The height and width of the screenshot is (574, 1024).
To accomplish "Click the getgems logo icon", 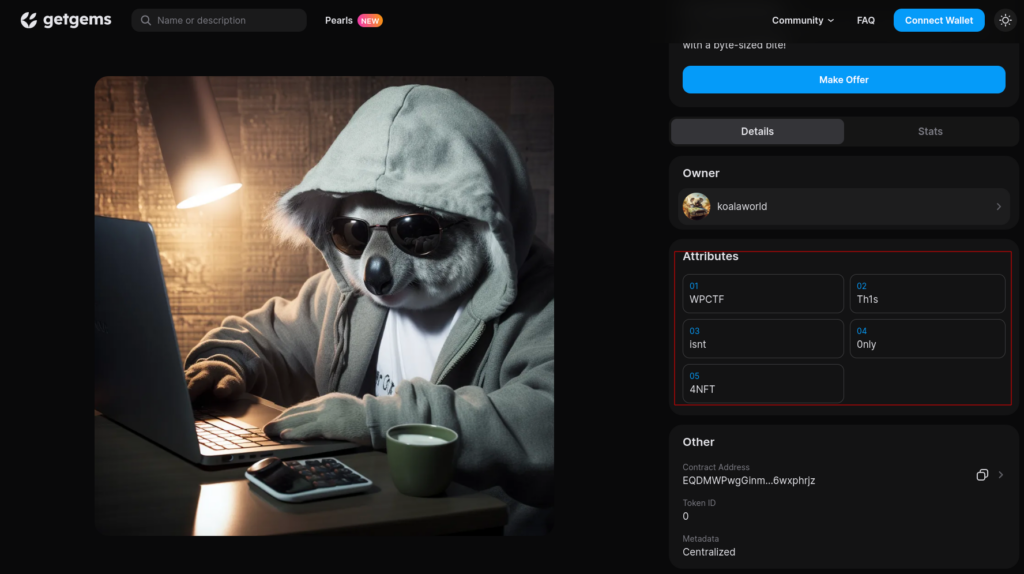I will [29, 20].
